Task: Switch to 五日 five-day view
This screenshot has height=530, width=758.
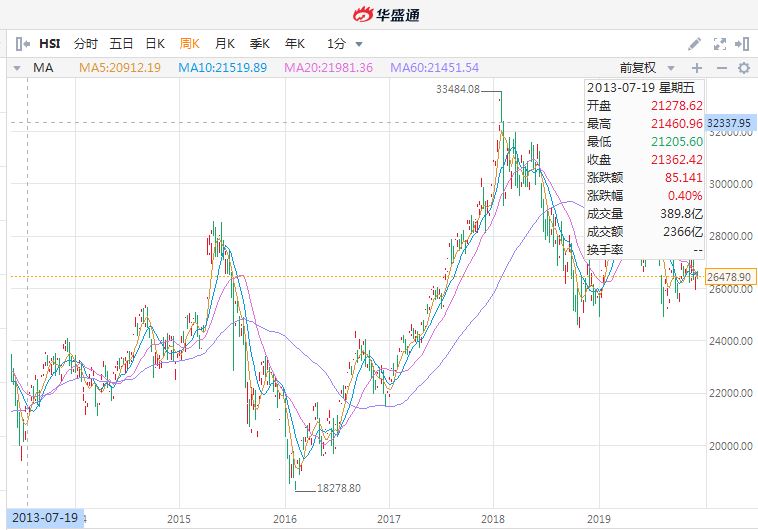Action: pyautogui.click(x=121, y=44)
